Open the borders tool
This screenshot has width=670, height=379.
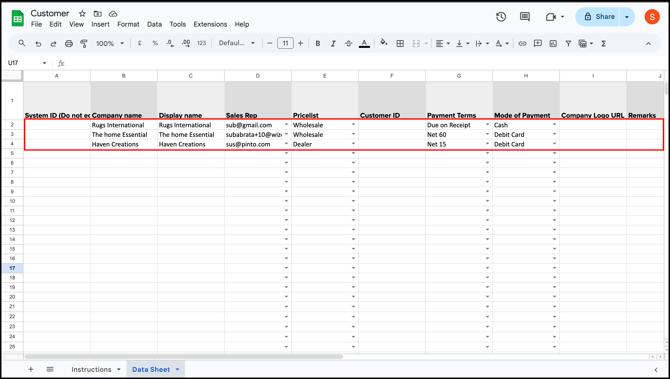(400, 44)
